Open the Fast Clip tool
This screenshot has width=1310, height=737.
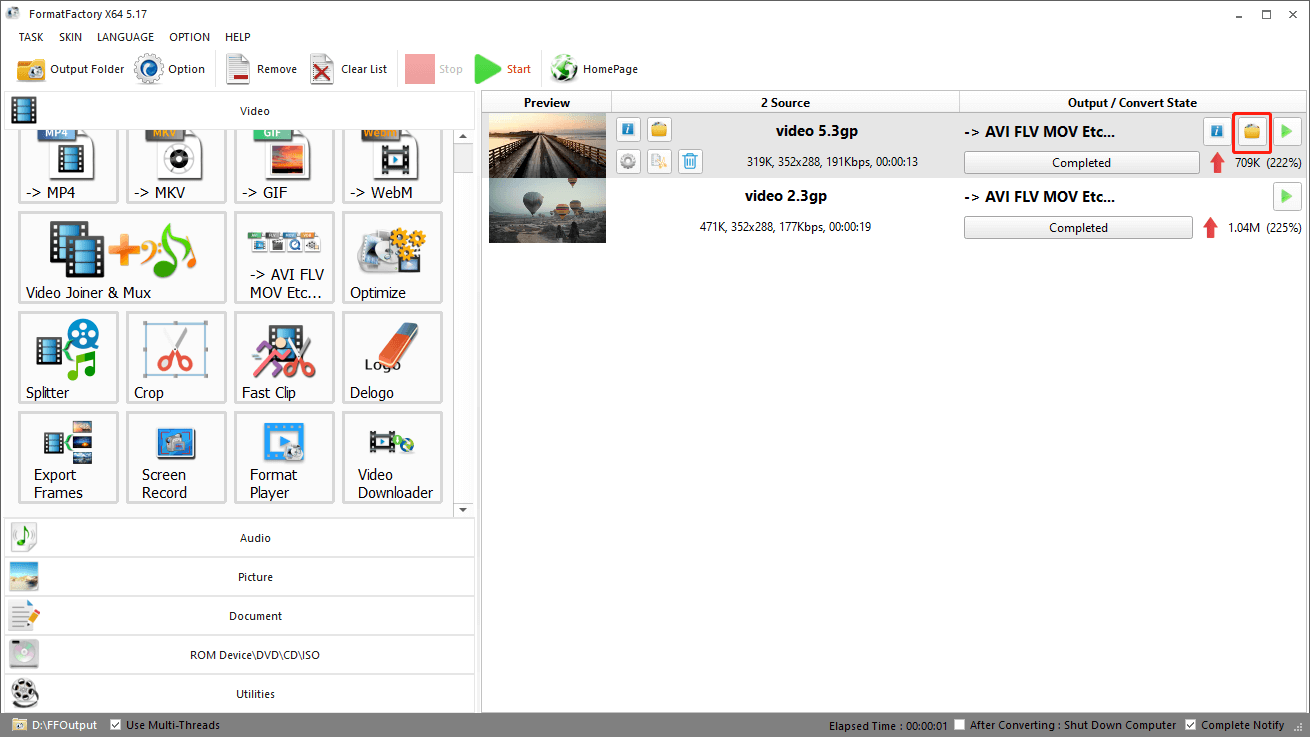pyautogui.click(x=284, y=358)
